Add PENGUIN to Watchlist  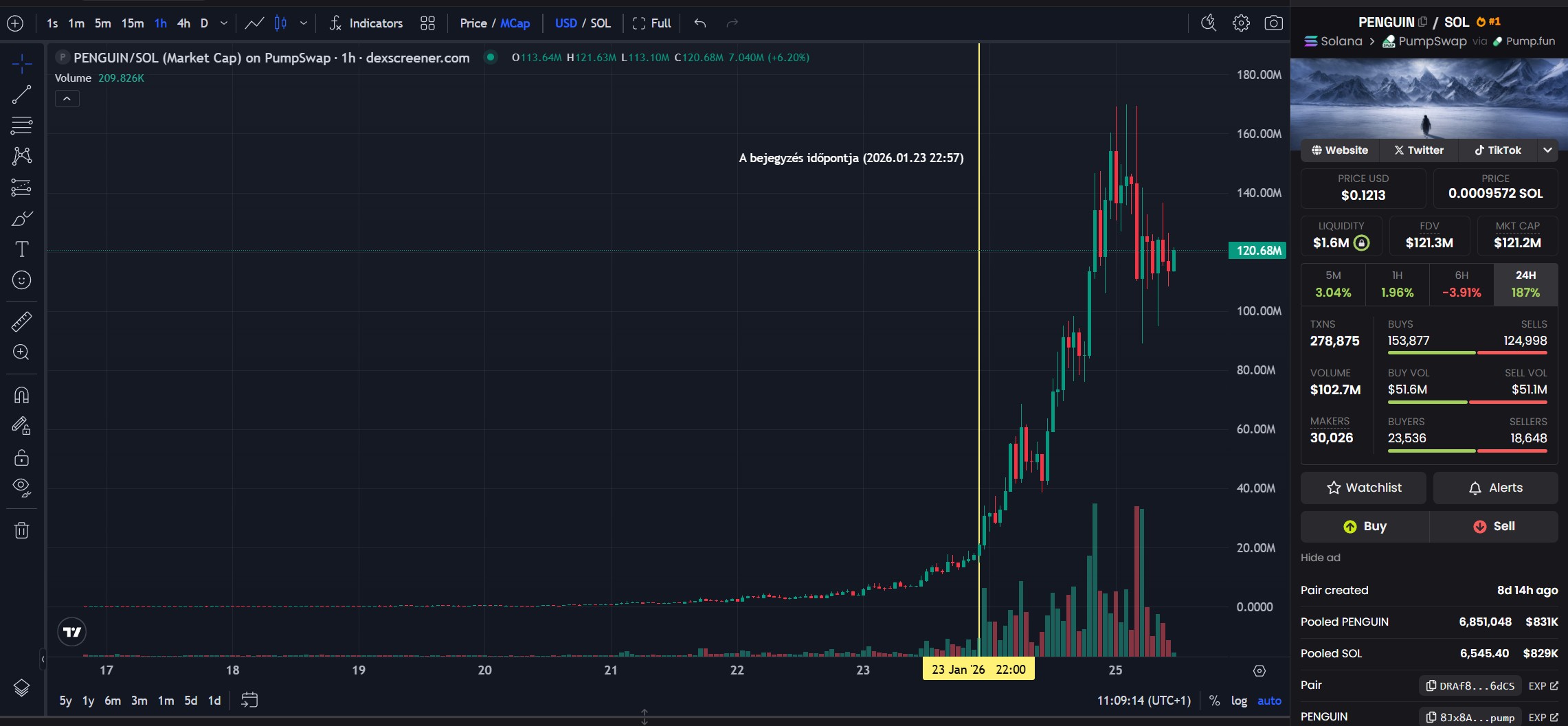(x=1363, y=488)
